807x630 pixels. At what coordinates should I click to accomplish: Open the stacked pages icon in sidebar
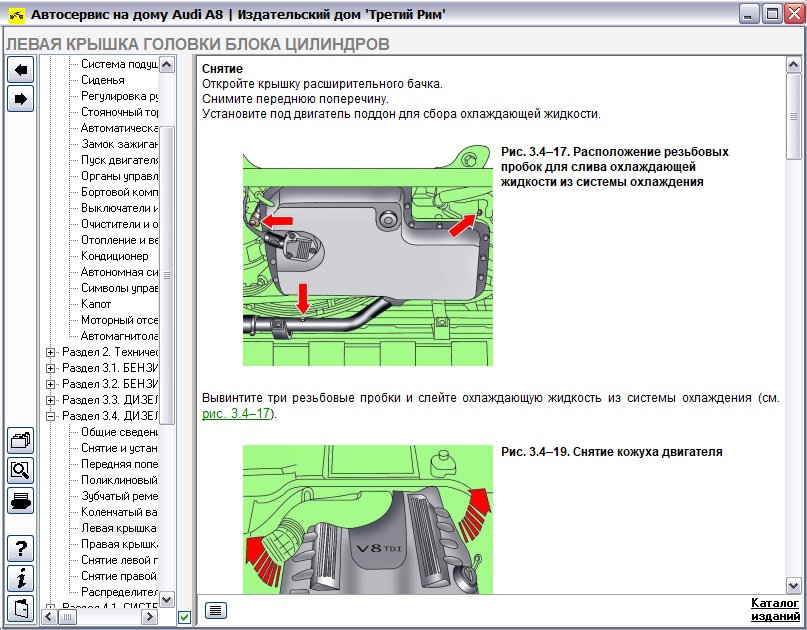point(21,441)
